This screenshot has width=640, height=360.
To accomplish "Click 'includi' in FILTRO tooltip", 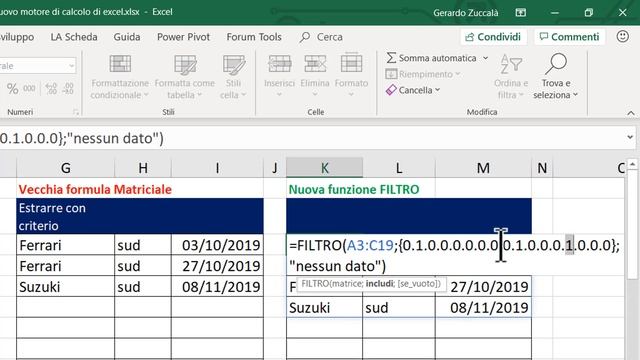I will pos(379,284).
